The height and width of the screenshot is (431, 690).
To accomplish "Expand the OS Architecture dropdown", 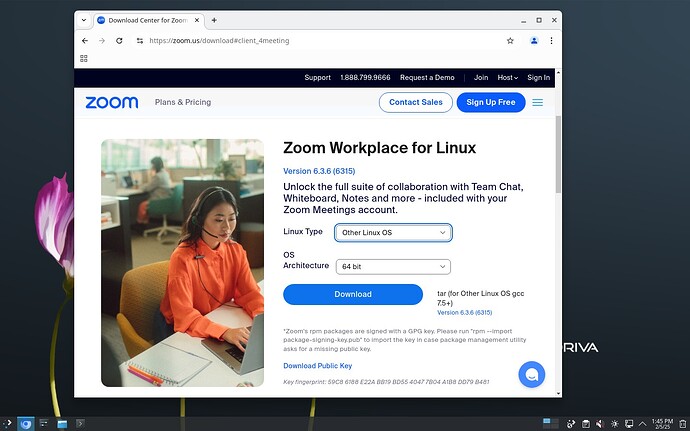I will [x=392, y=267].
